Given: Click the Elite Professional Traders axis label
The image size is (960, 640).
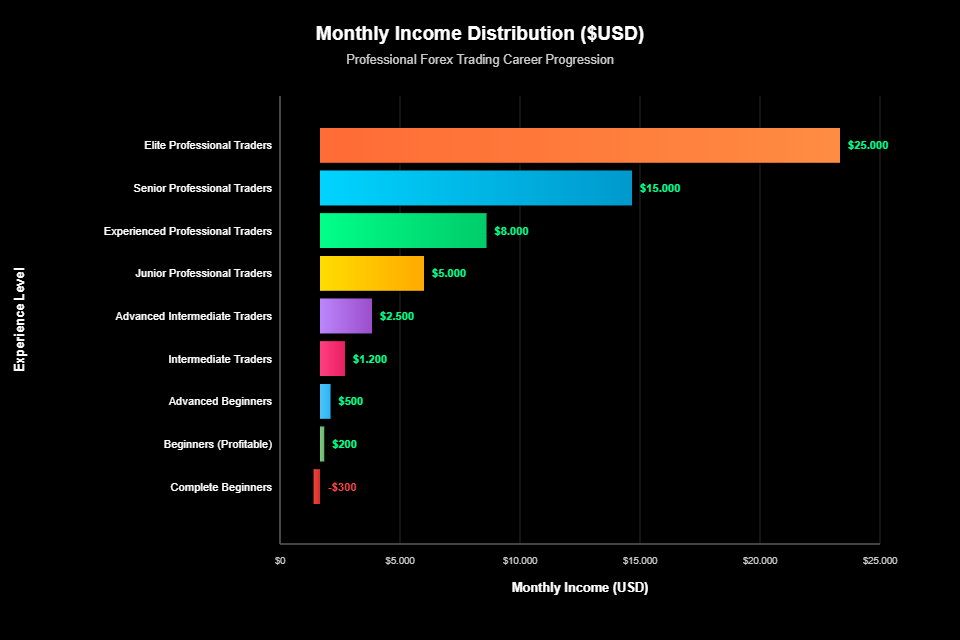Looking at the screenshot, I should pos(207,145).
